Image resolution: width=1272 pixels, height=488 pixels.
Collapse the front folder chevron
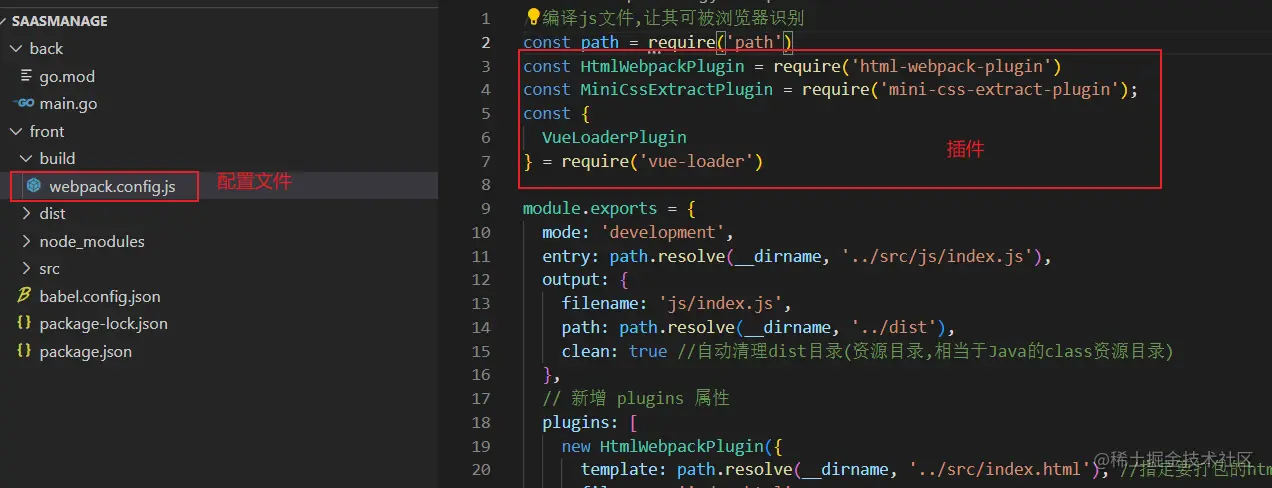(15, 132)
